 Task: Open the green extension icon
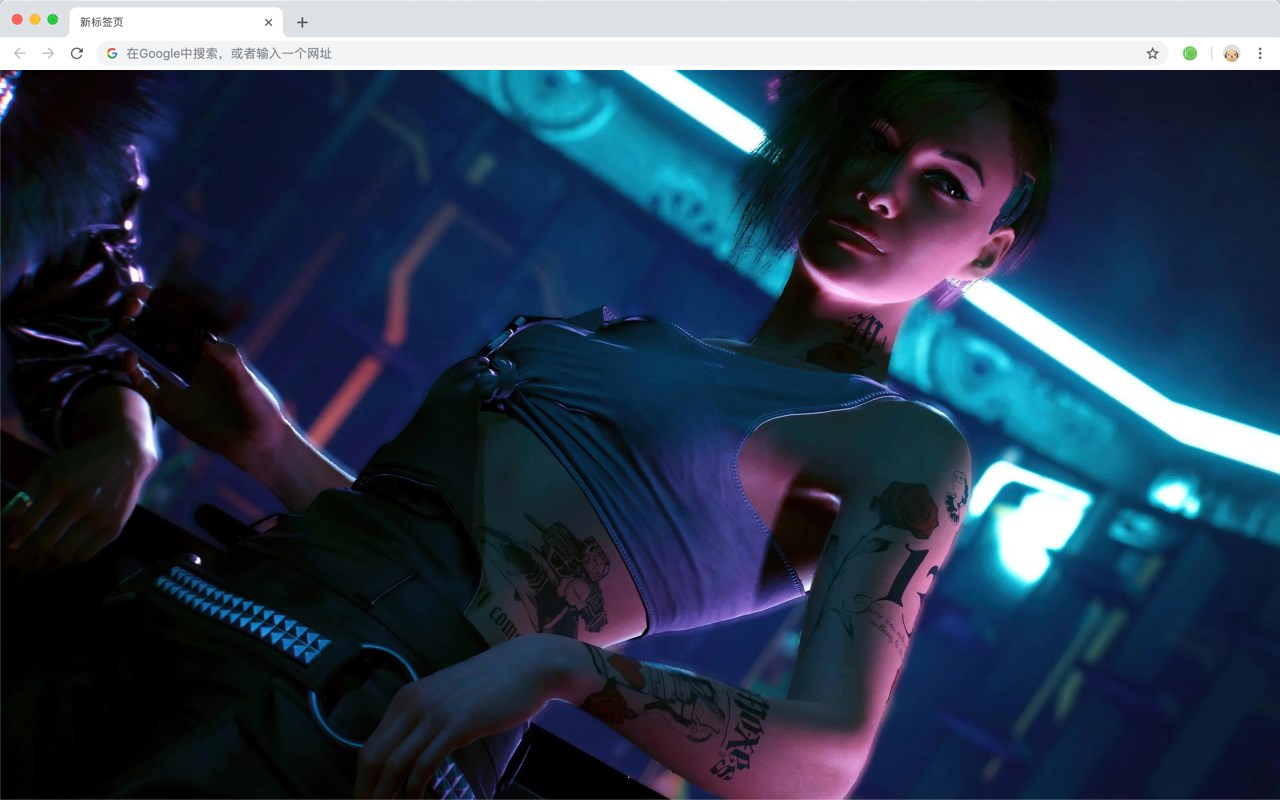coord(1190,53)
